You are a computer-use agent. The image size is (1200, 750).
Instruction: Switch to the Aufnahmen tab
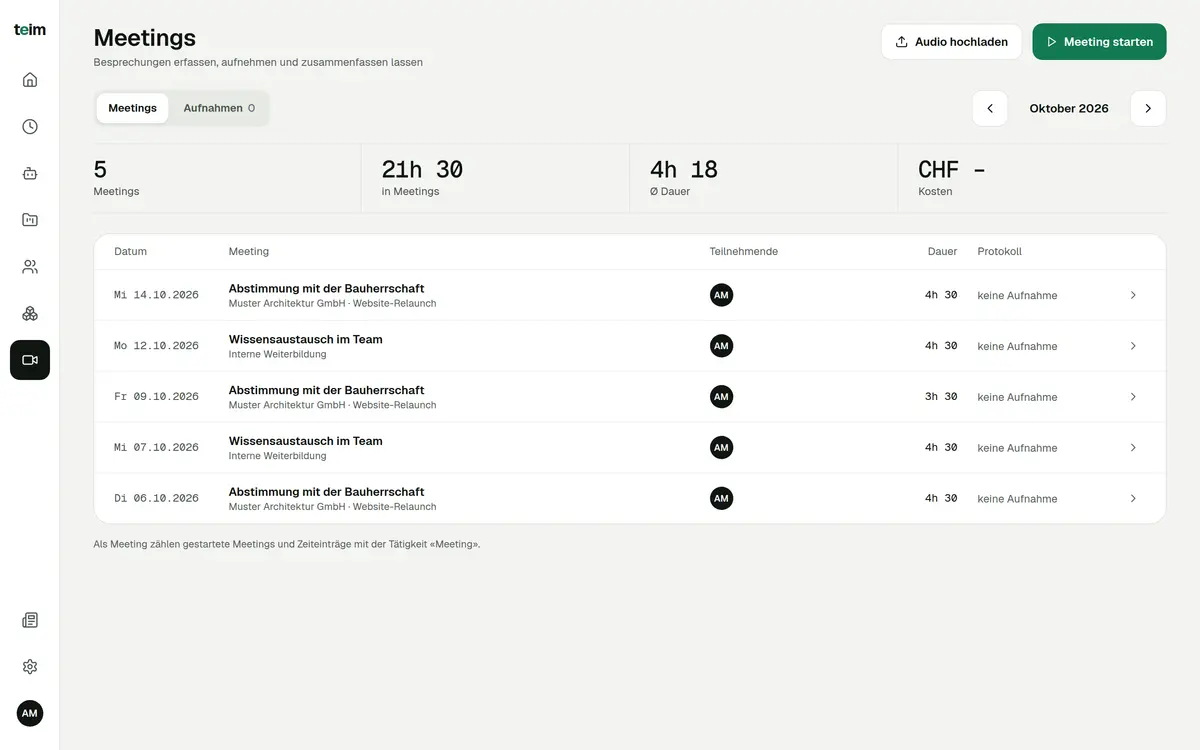tap(219, 108)
